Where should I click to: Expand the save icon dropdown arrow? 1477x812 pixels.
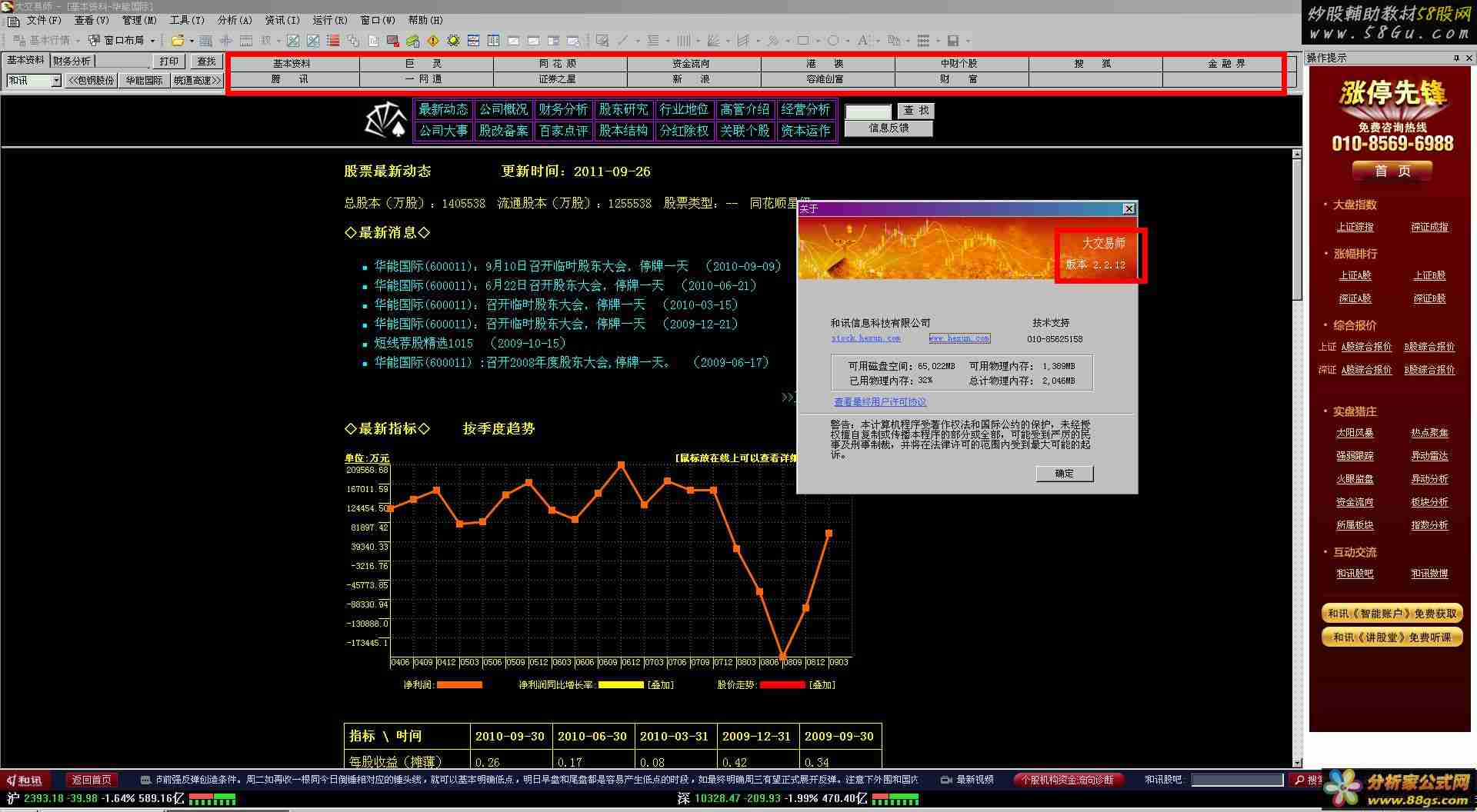point(968,40)
